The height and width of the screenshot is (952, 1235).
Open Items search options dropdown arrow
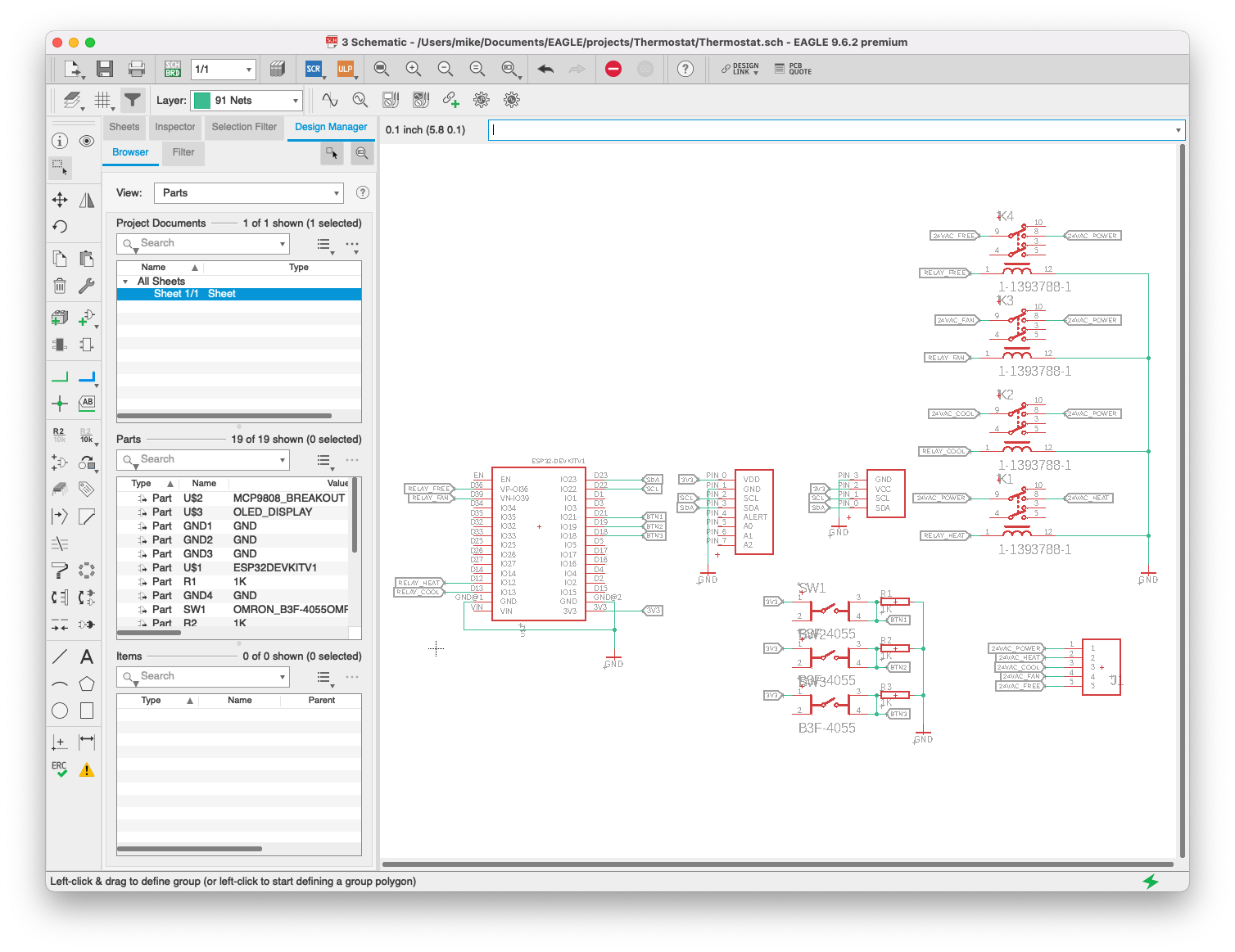[x=283, y=677]
